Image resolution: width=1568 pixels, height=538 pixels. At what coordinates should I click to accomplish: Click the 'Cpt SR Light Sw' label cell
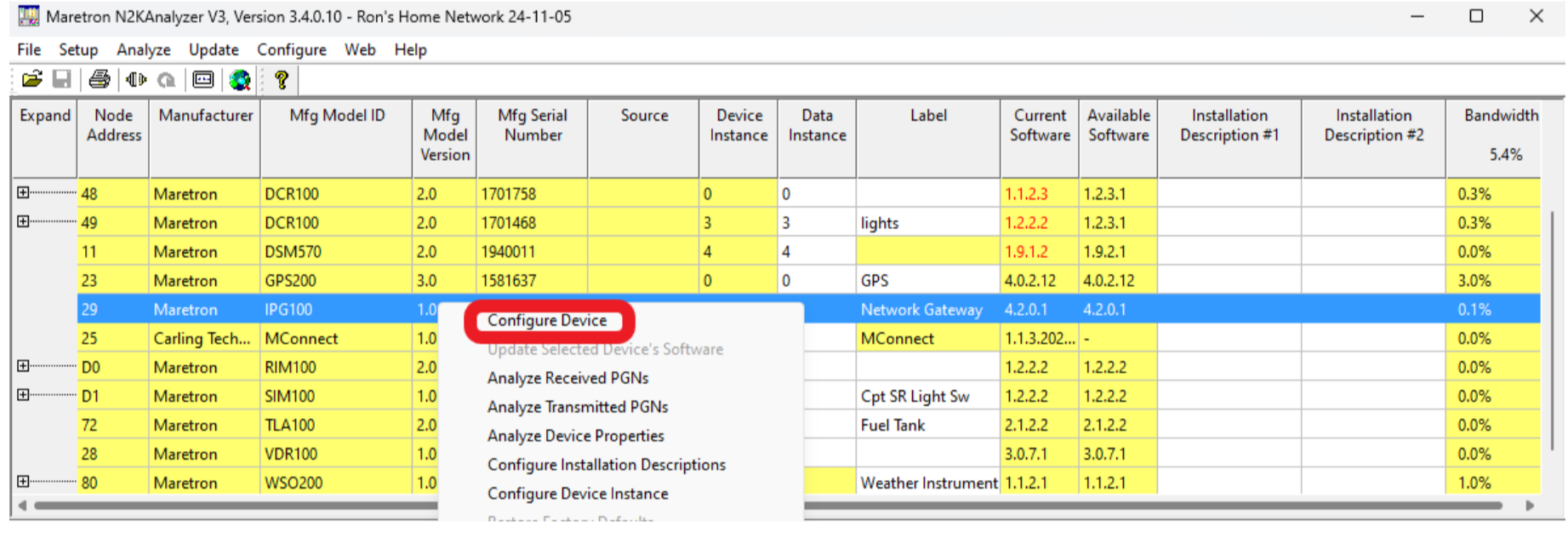pos(928,397)
